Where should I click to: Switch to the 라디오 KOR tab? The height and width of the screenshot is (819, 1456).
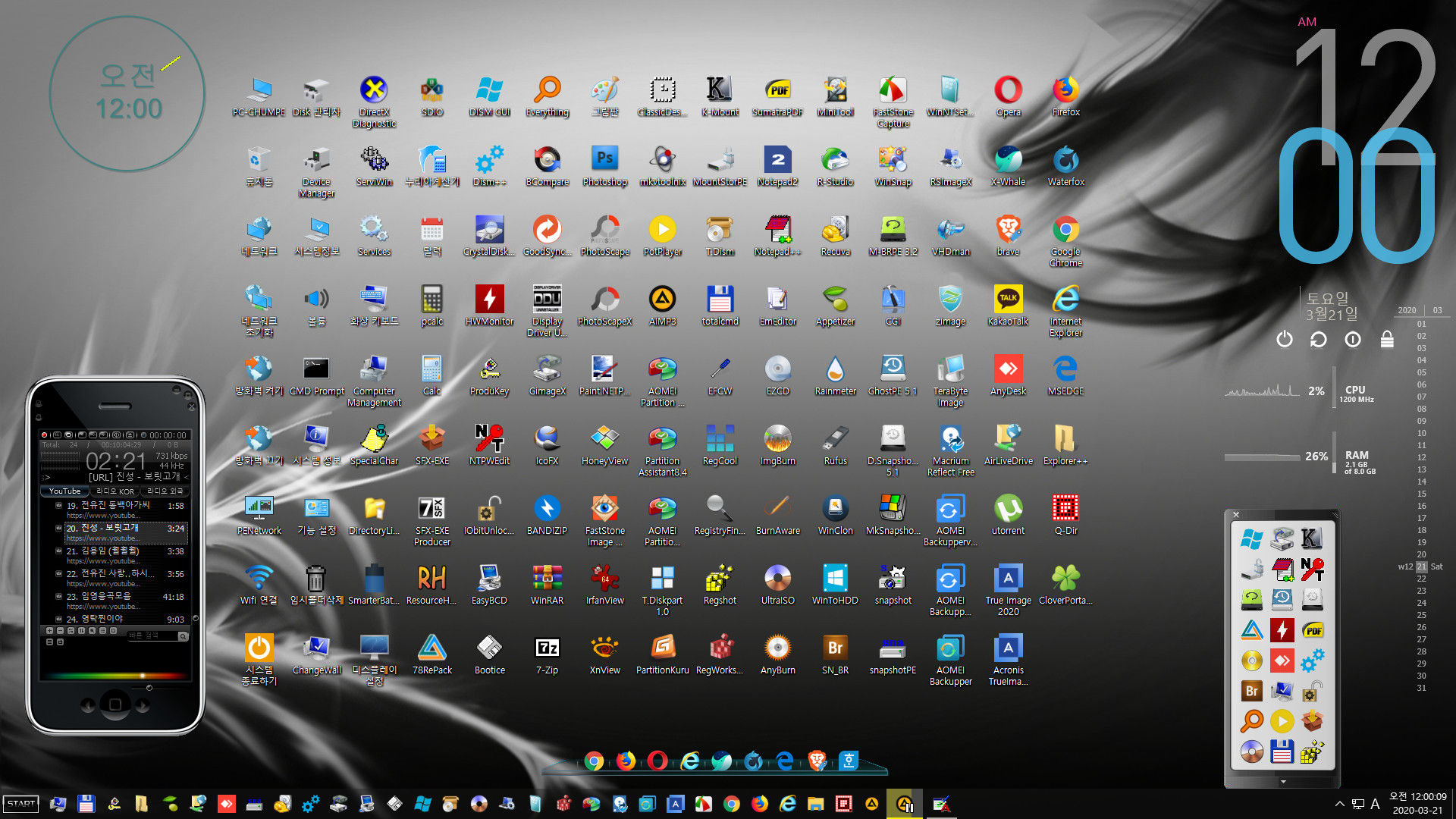click(115, 491)
